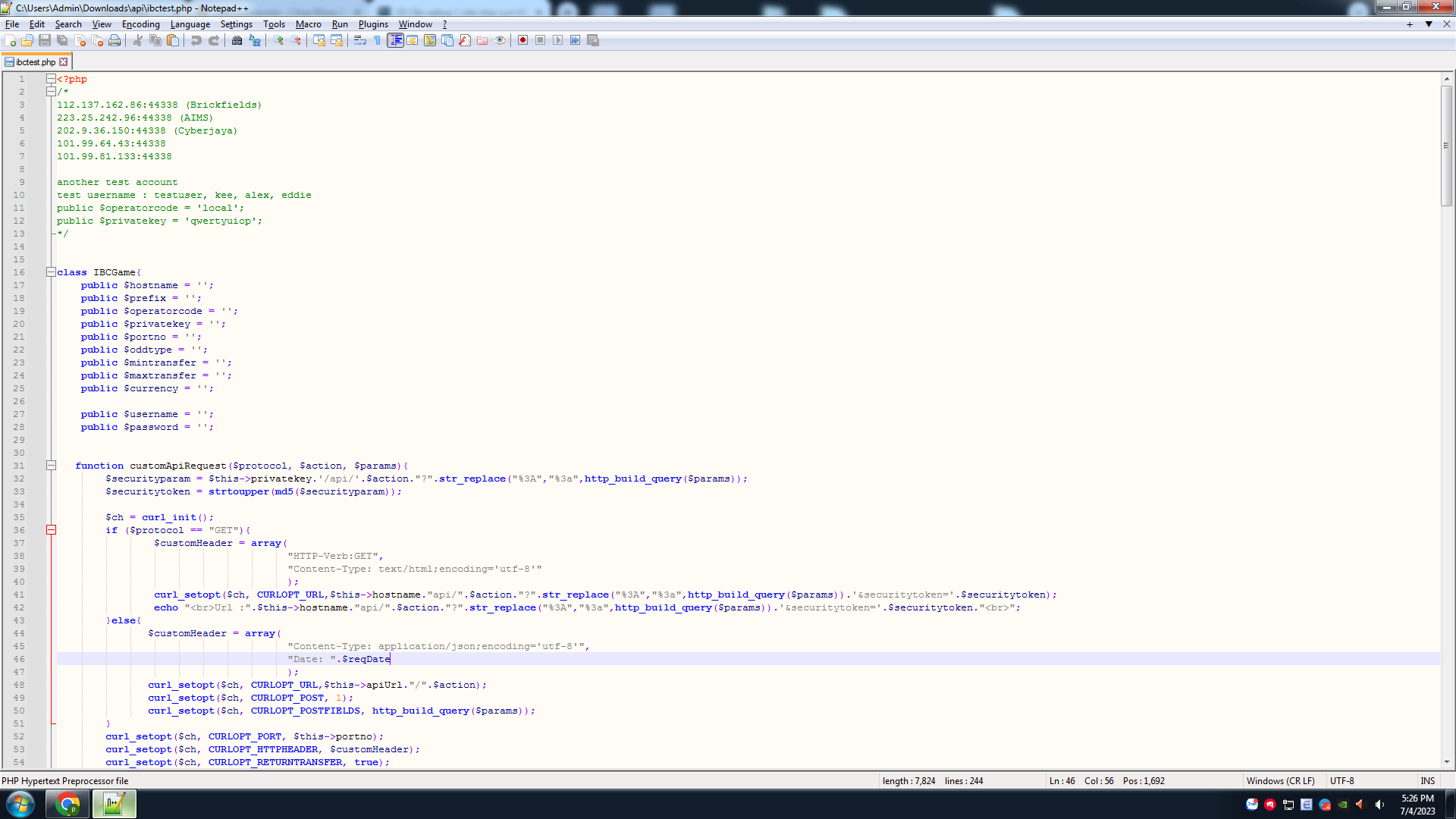Open the File menu
This screenshot has width=1456, height=819.
pyautogui.click(x=12, y=24)
